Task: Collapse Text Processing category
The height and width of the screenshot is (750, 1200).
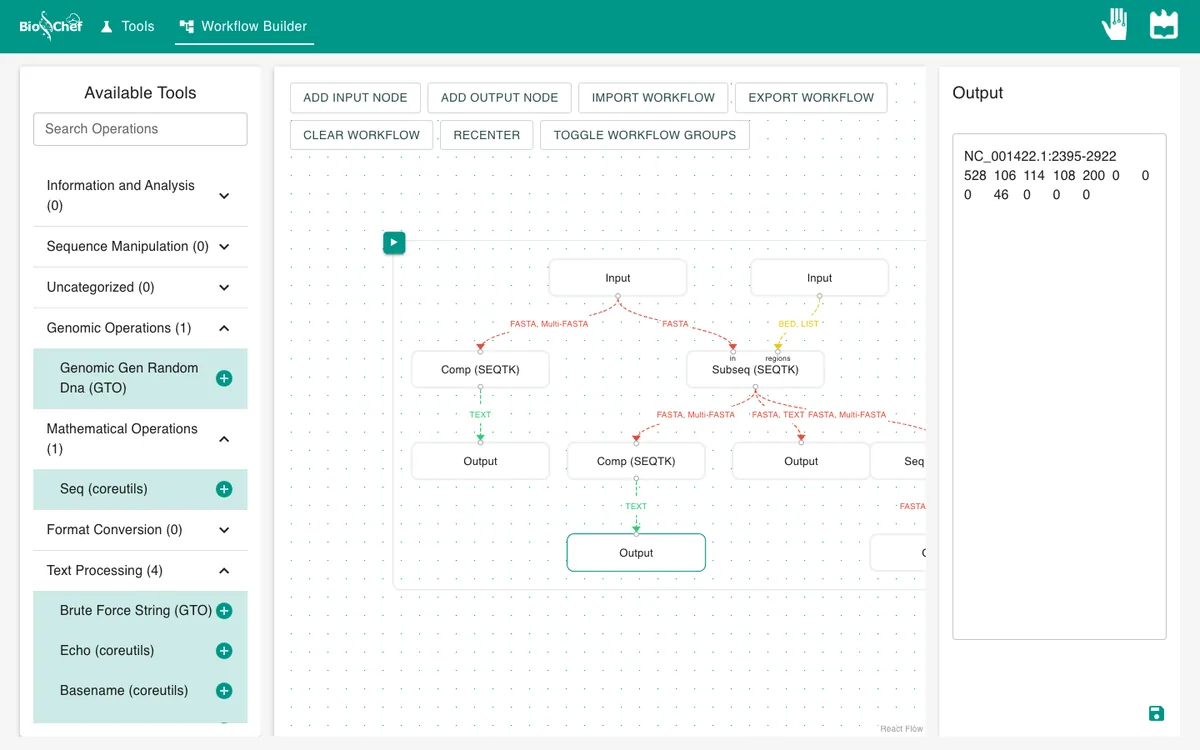Action: 224,571
